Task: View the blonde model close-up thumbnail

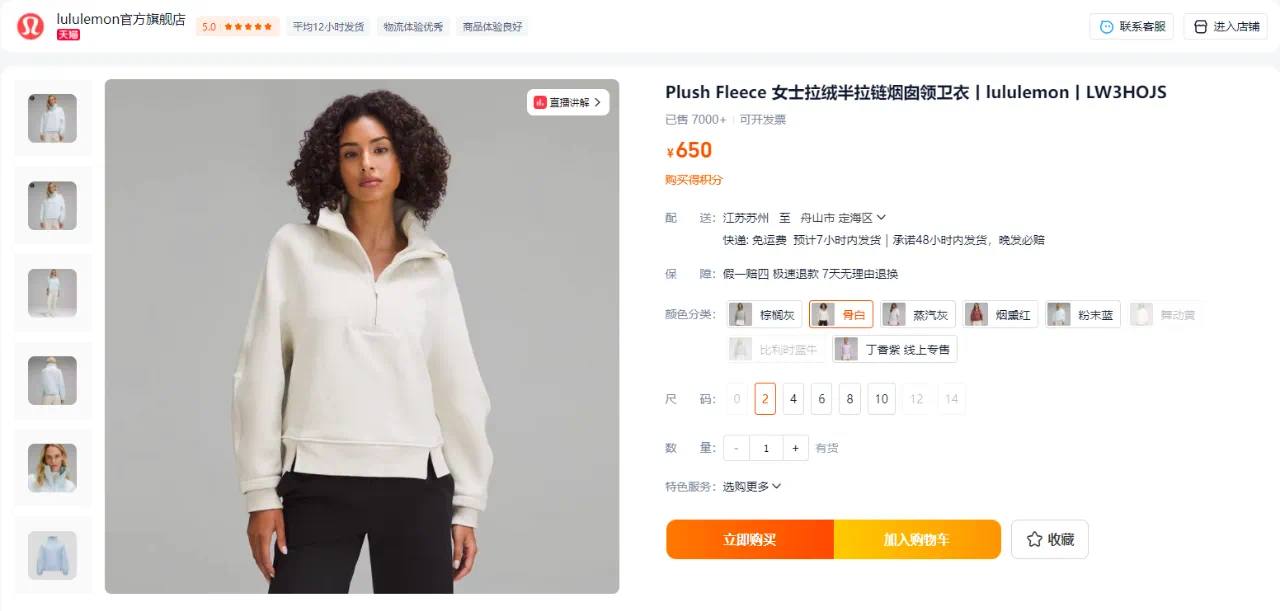Action: pos(52,468)
